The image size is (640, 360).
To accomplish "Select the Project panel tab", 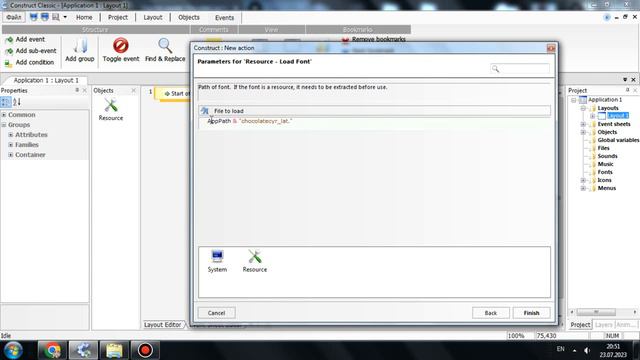I will pyautogui.click(x=580, y=325).
